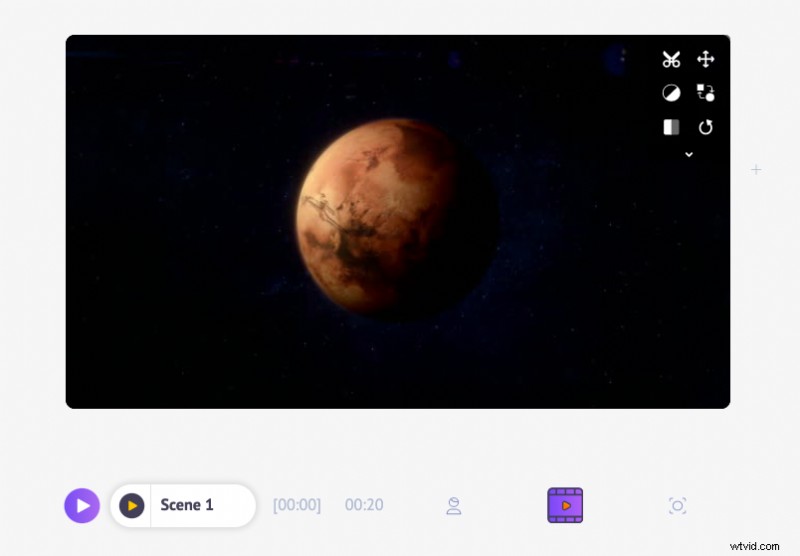This screenshot has height=556, width=800.
Task: Click the focus frame capture icon
Action: click(x=678, y=506)
